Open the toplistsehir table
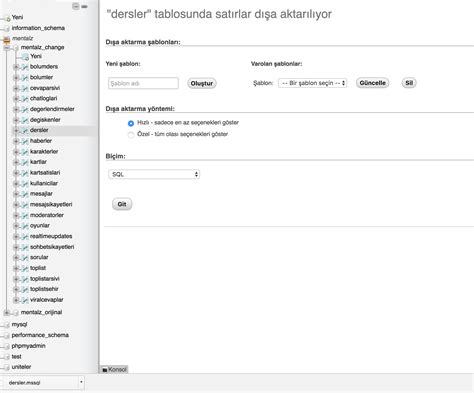The image size is (474, 393). (44, 289)
